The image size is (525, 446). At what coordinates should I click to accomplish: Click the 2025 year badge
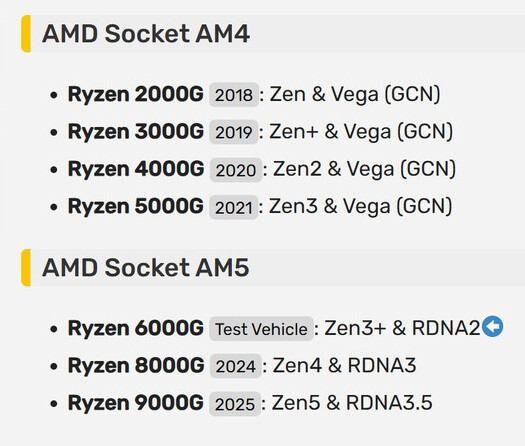click(235, 404)
